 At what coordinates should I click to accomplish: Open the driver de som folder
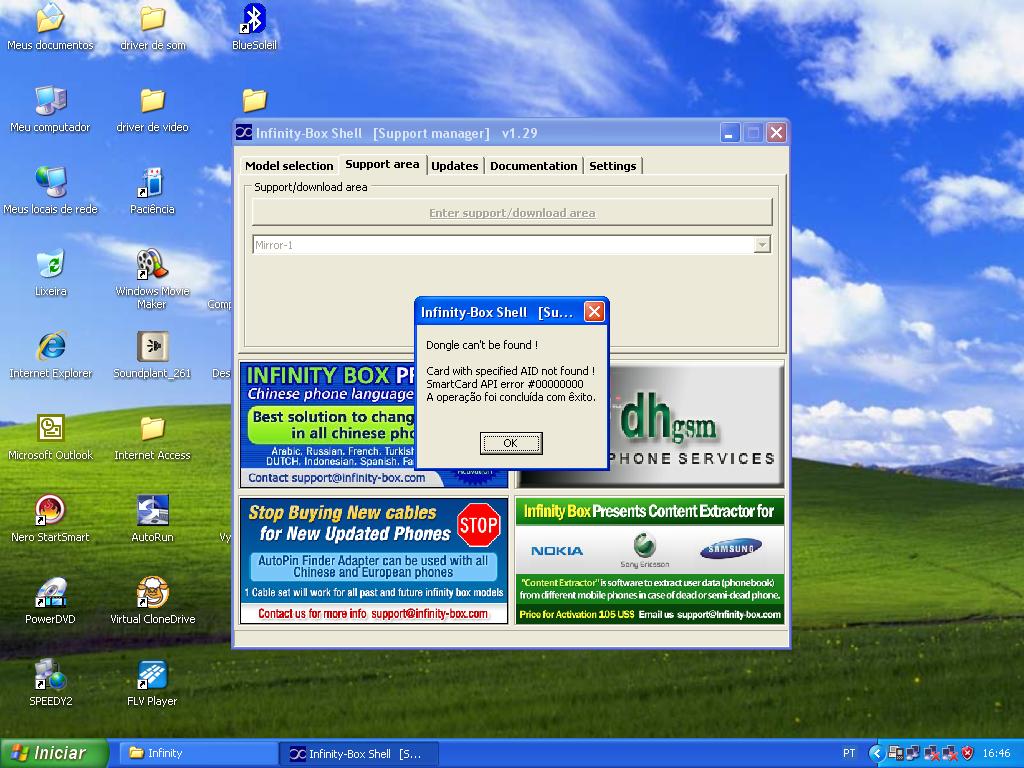coord(153,26)
